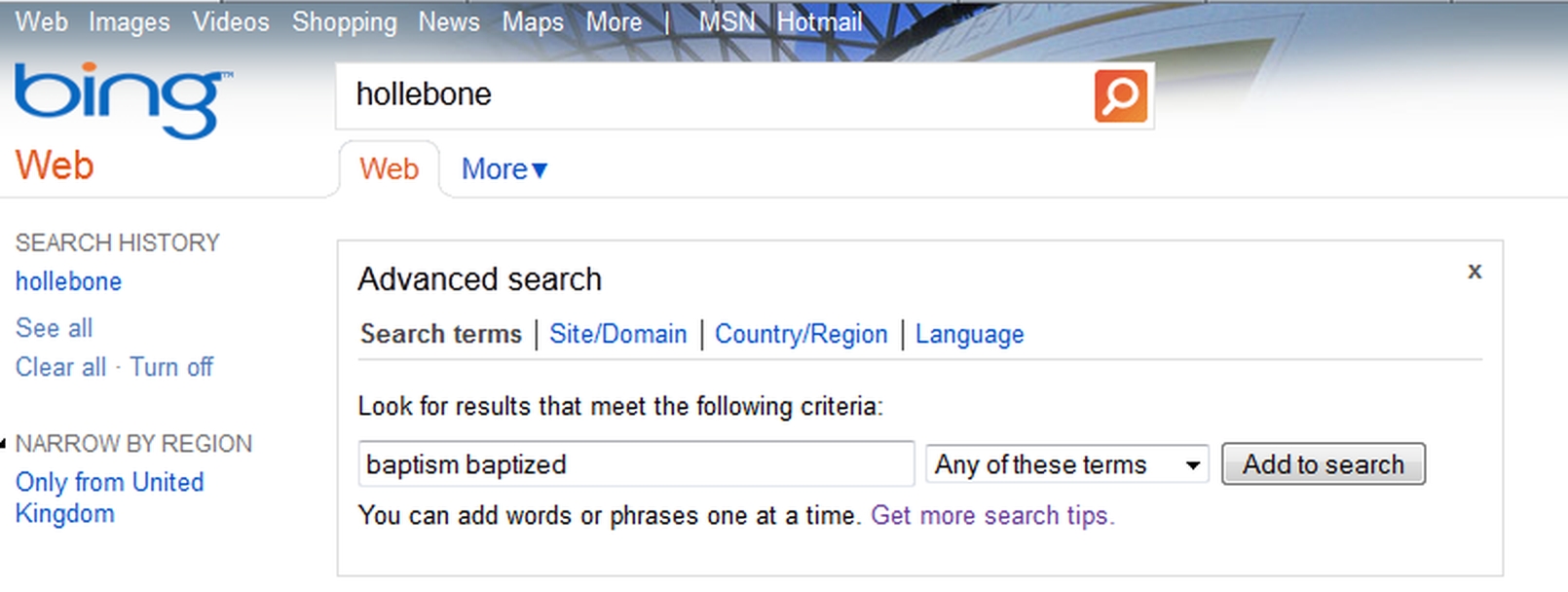Expand the More dropdown beside Web tab
The width and height of the screenshot is (1568, 592).
pyautogui.click(x=504, y=169)
